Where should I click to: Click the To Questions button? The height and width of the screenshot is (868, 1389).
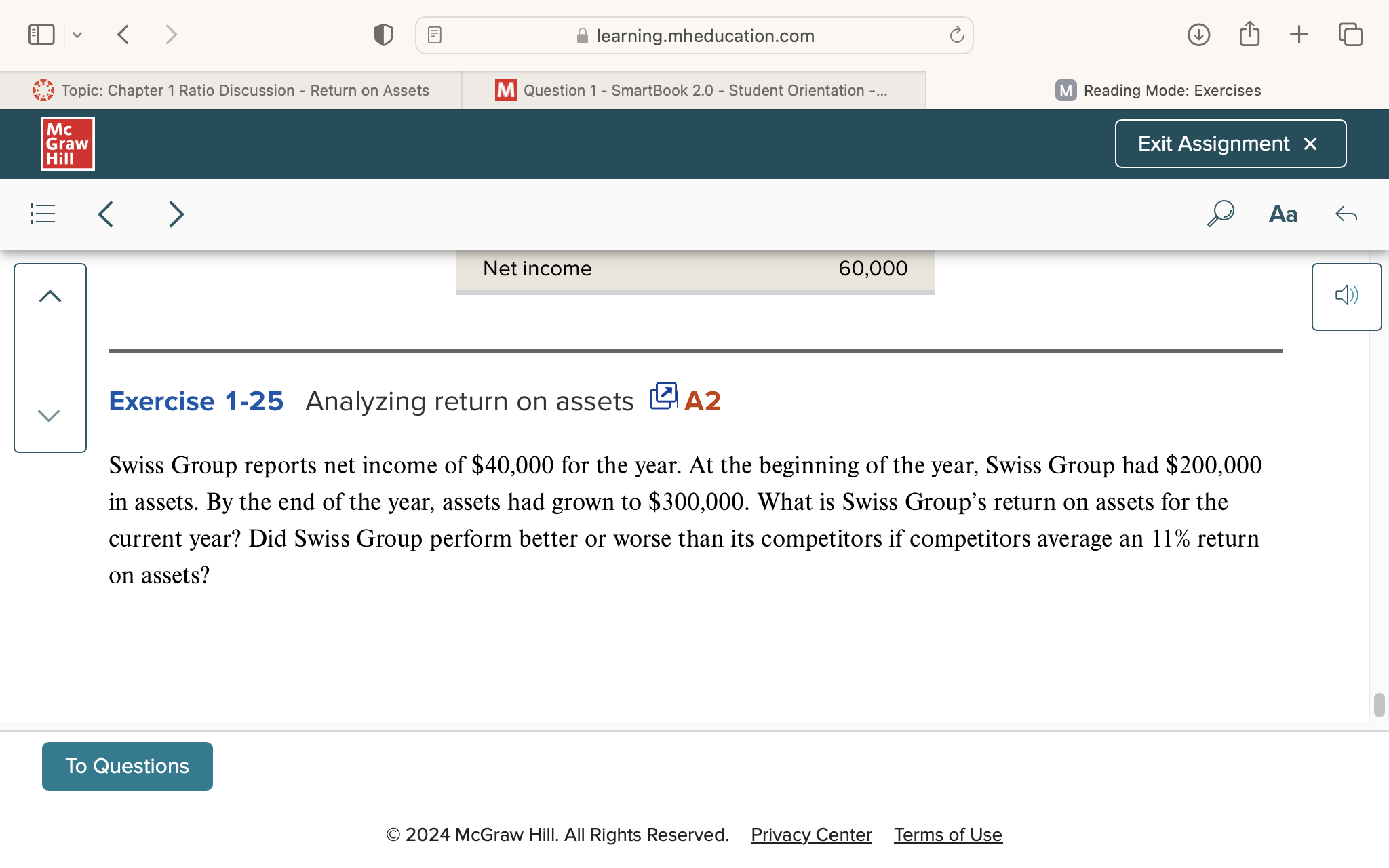128,766
